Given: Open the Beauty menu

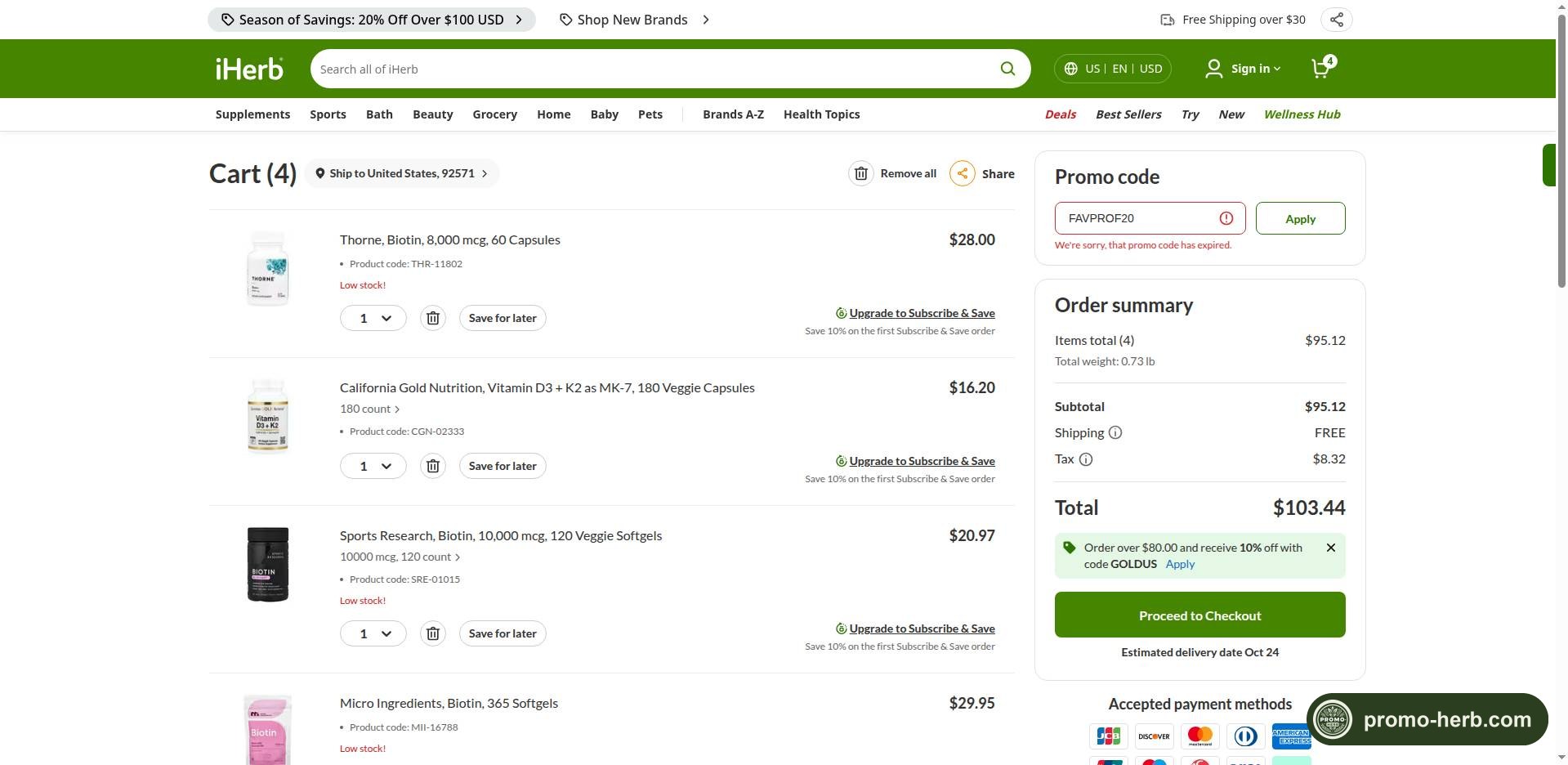Looking at the screenshot, I should tap(432, 114).
